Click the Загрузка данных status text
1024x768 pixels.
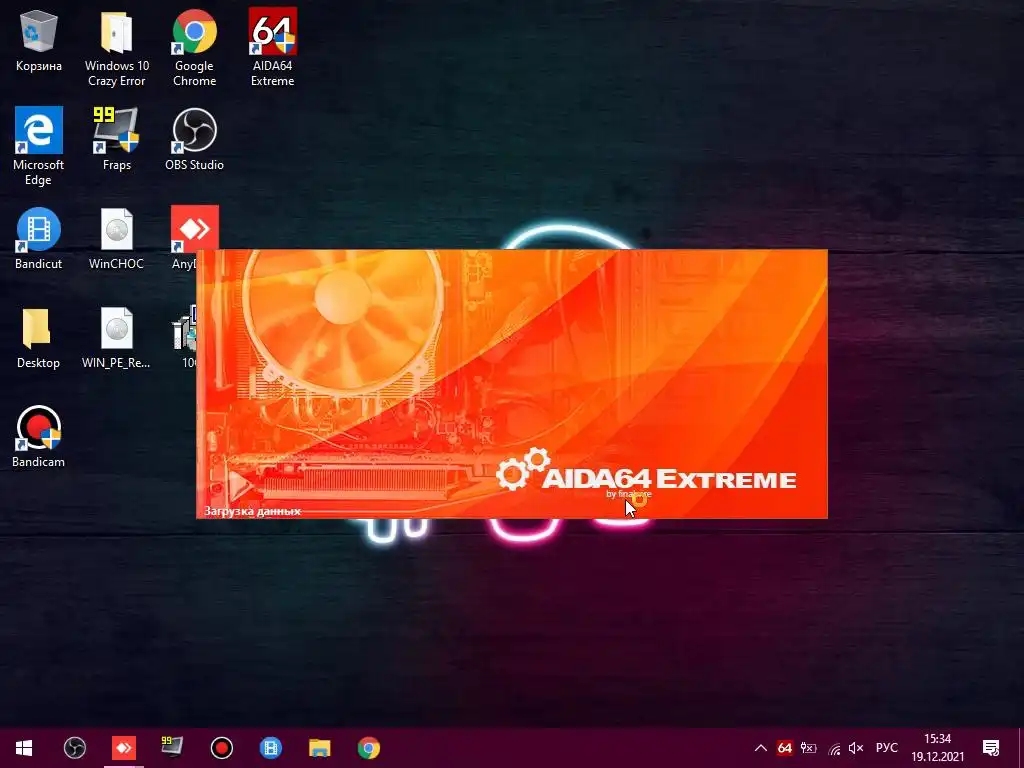tap(252, 511)
